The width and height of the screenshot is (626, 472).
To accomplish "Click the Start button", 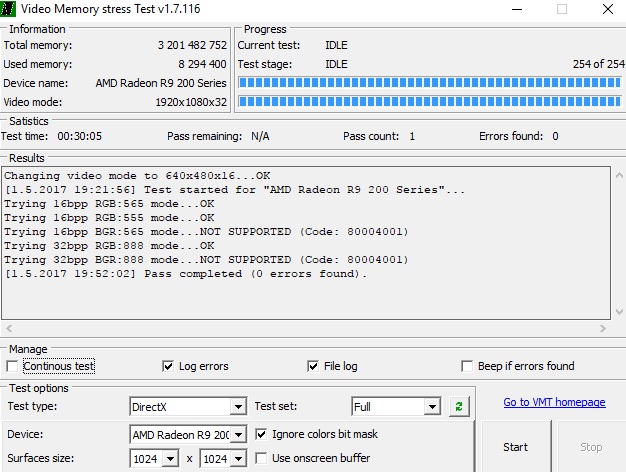I will pos(516,447).
